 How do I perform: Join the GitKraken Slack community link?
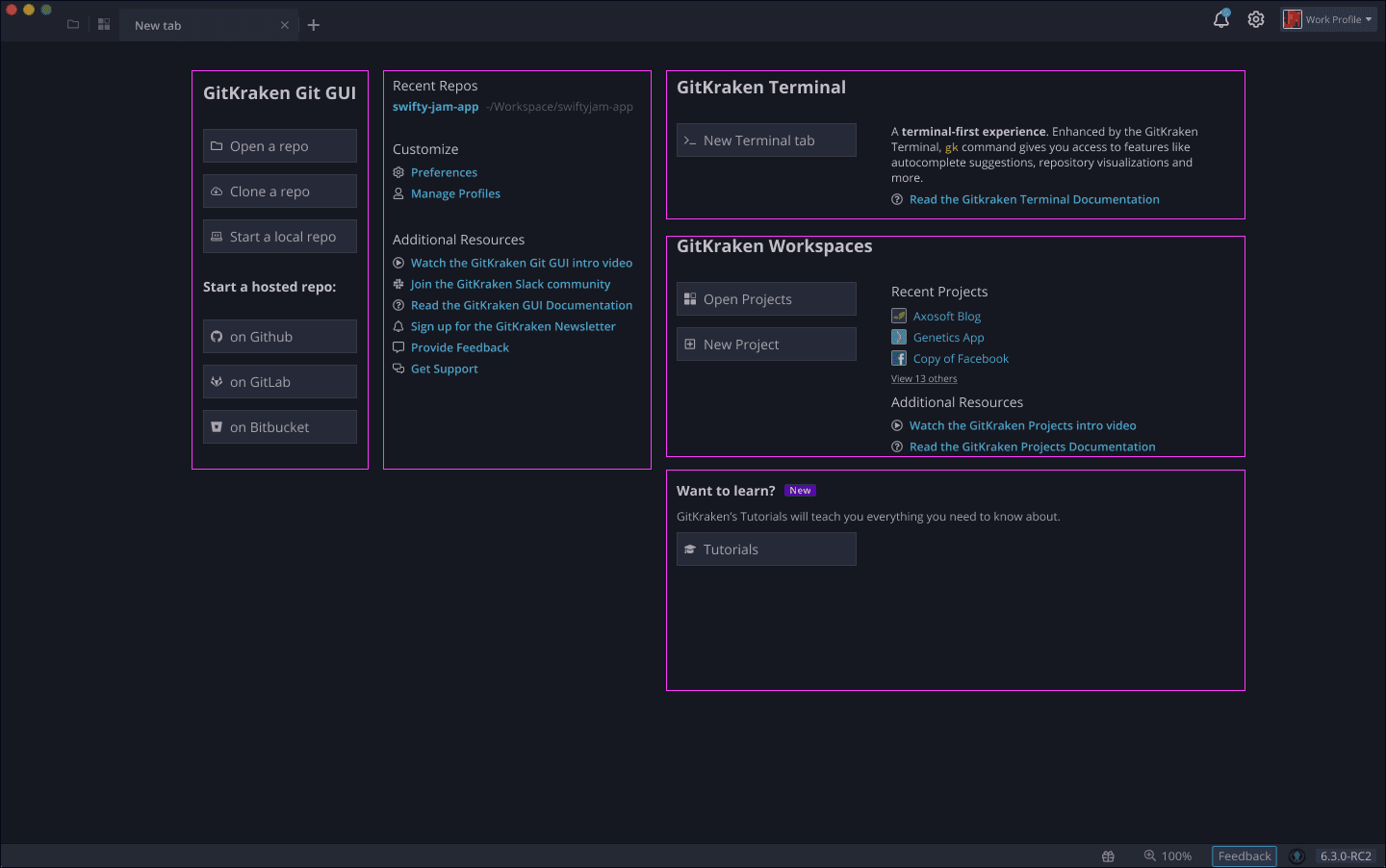[510, 284]
